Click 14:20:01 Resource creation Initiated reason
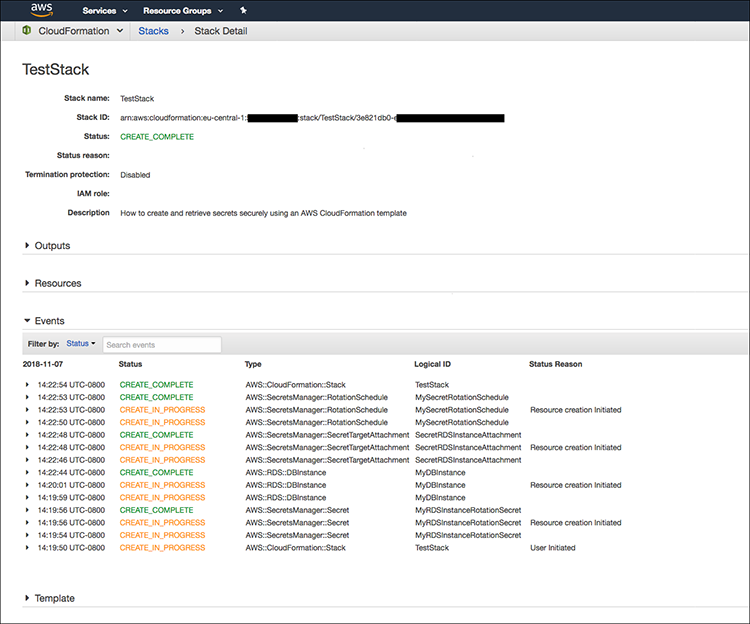Viewport: 750px width, 624px height. 575,485
